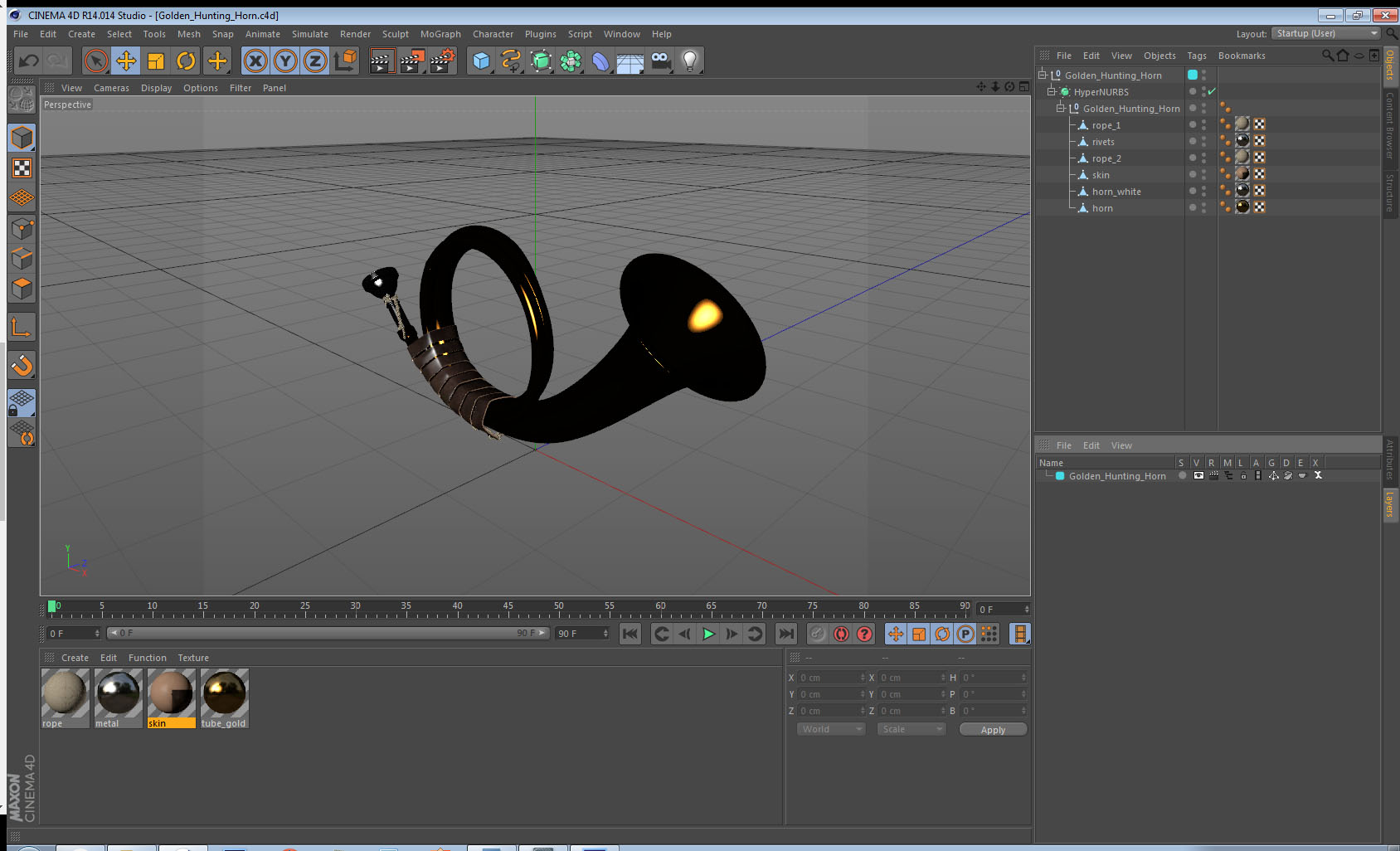Click record active objects keyframe button
The height and width of the screenshot is (851, 1400).
[818, 634]
